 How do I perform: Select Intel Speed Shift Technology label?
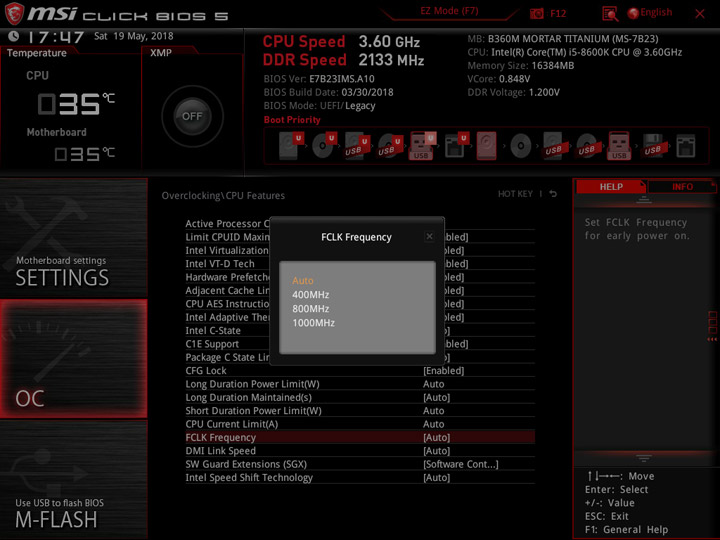[x=249, y=478]
